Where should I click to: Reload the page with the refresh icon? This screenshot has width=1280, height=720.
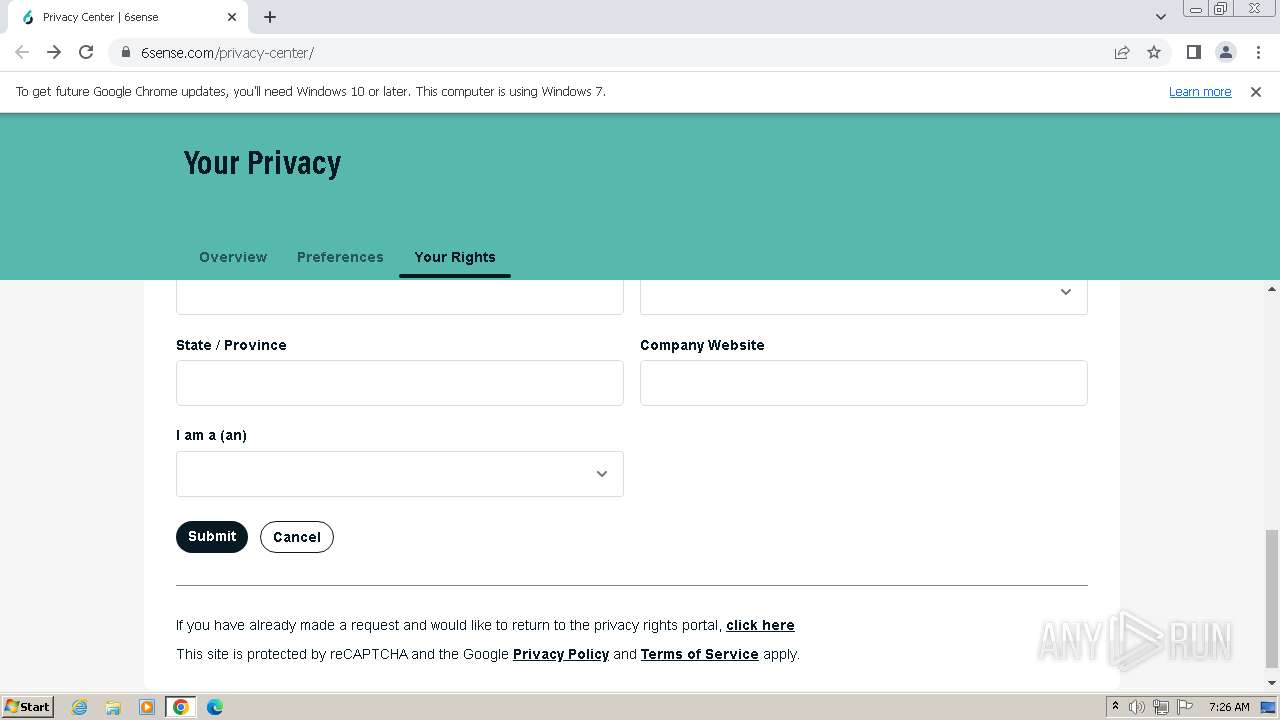(x=86, y=52)
